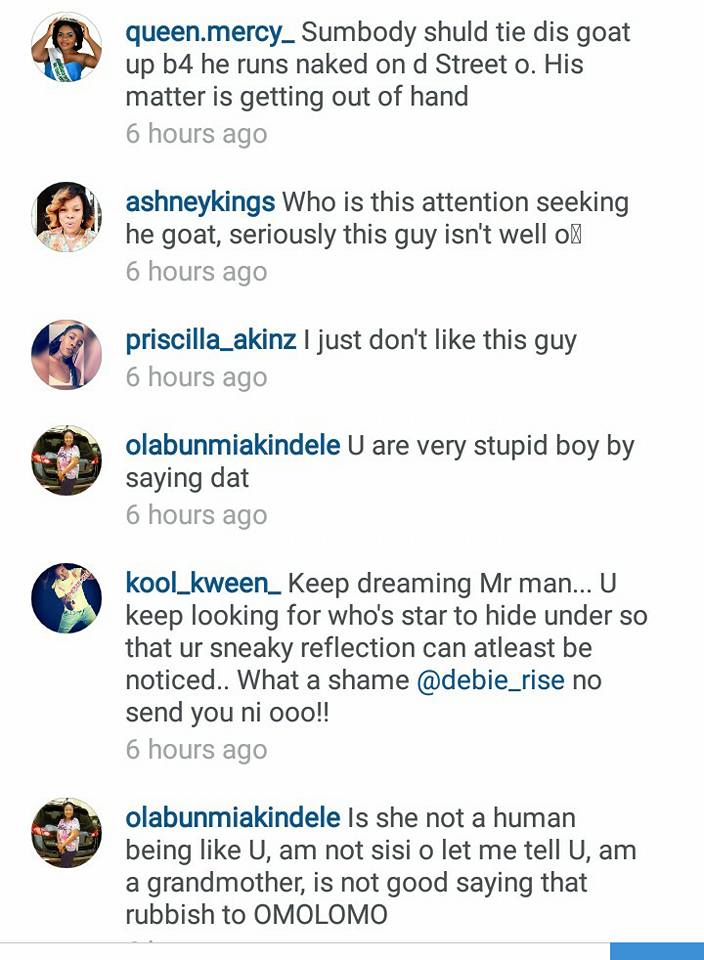Tap timestamp under queen.mercy_ comment
Screen dimensions: 704x960
196,134
